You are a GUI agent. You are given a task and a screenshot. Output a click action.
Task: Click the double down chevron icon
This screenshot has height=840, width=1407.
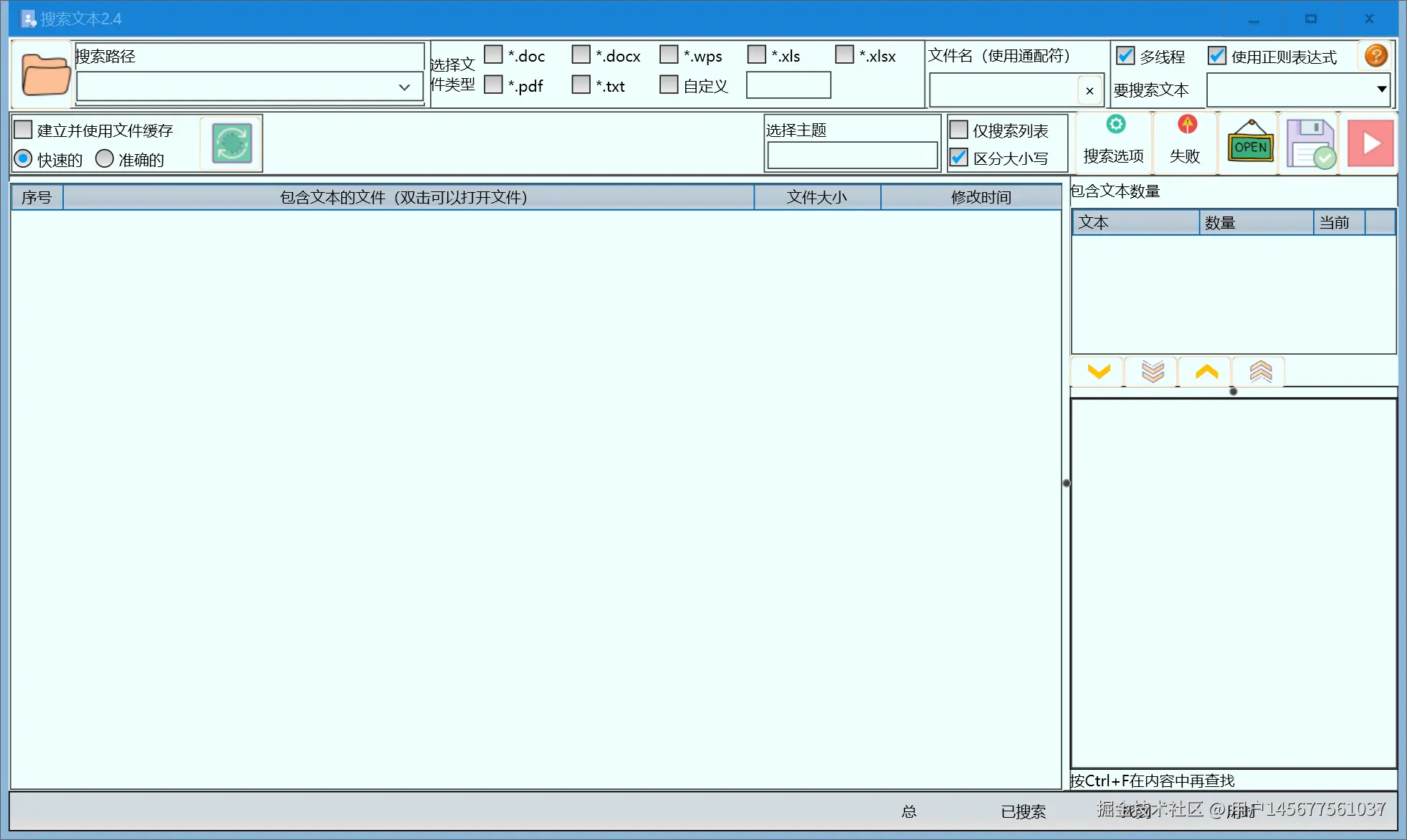tap(1153, 371)
